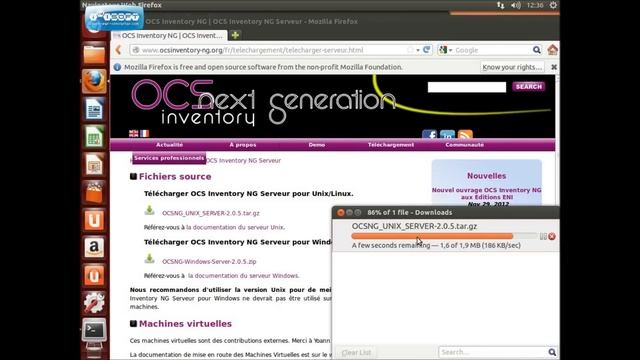The image size is (640, 360).
Task: Open Ubuntu One Music launcher icon
Action: (94, 276)
